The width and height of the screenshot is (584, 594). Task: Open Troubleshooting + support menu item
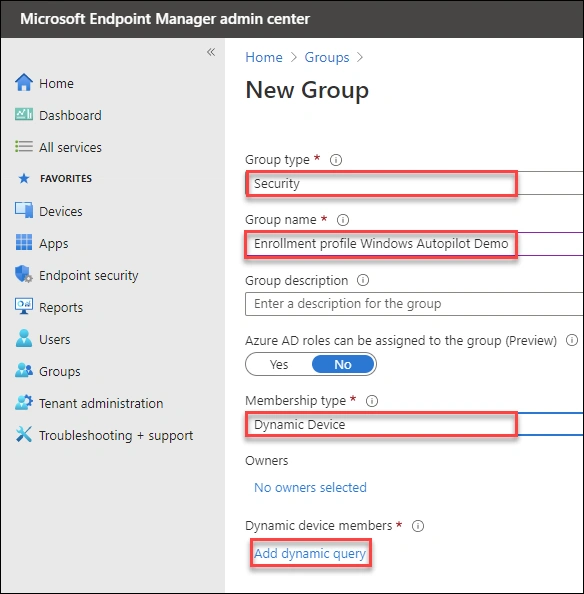pyautogui.click(x=116, y=435)
